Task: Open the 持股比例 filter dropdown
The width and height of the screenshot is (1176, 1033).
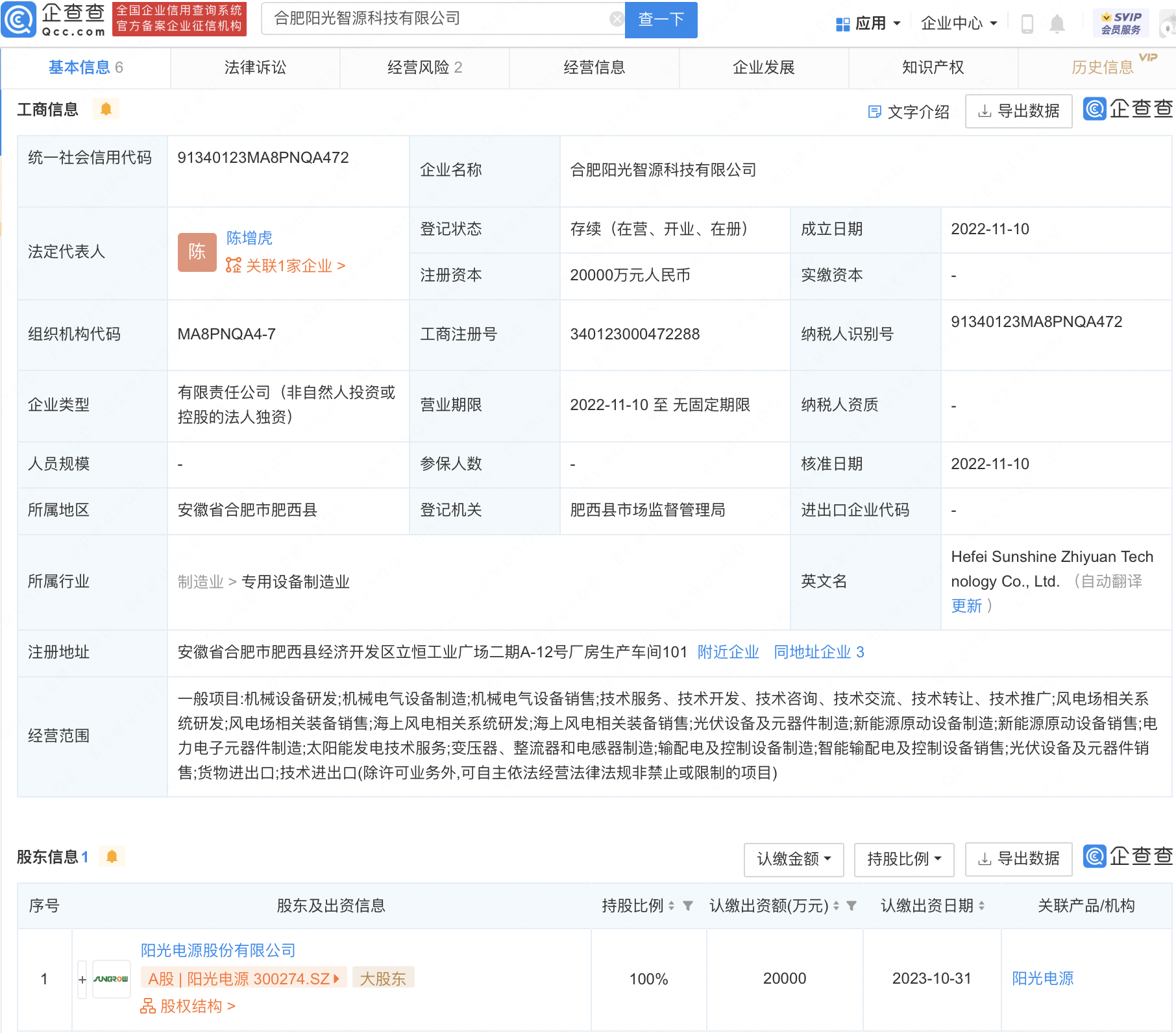Action: (904, 859)
